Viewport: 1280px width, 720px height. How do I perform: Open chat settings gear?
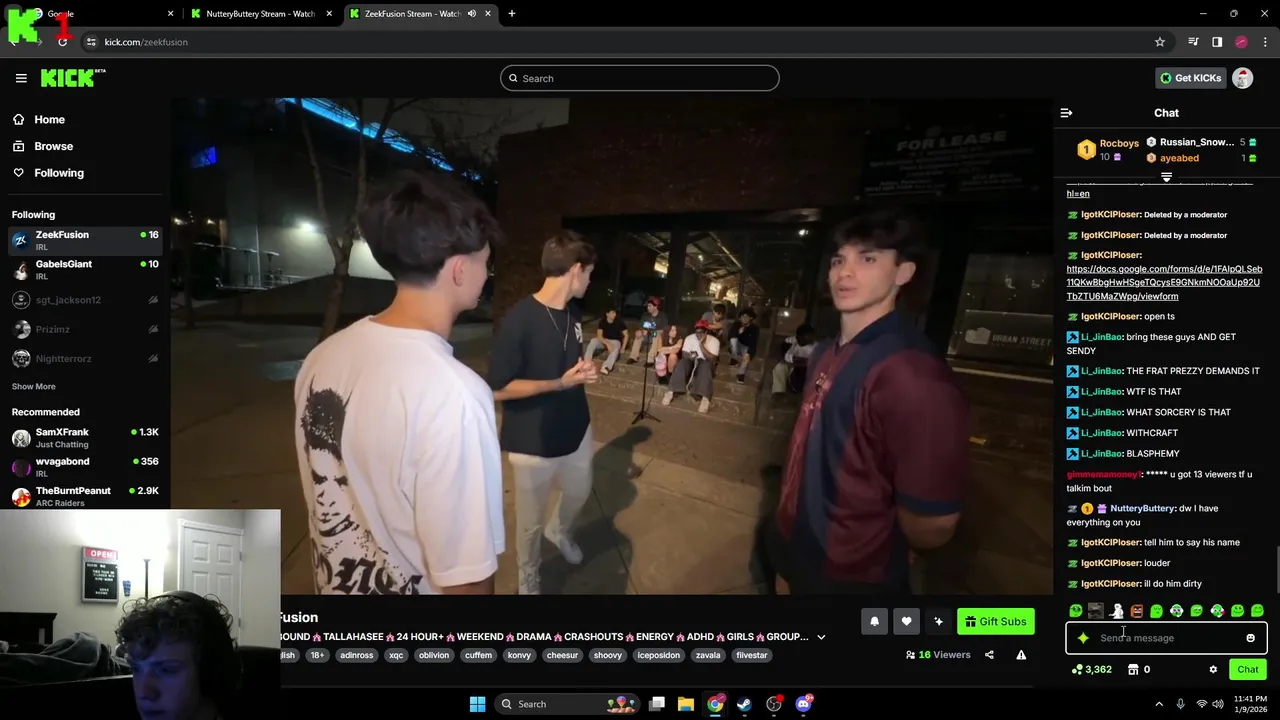(x=1213, y=670)
